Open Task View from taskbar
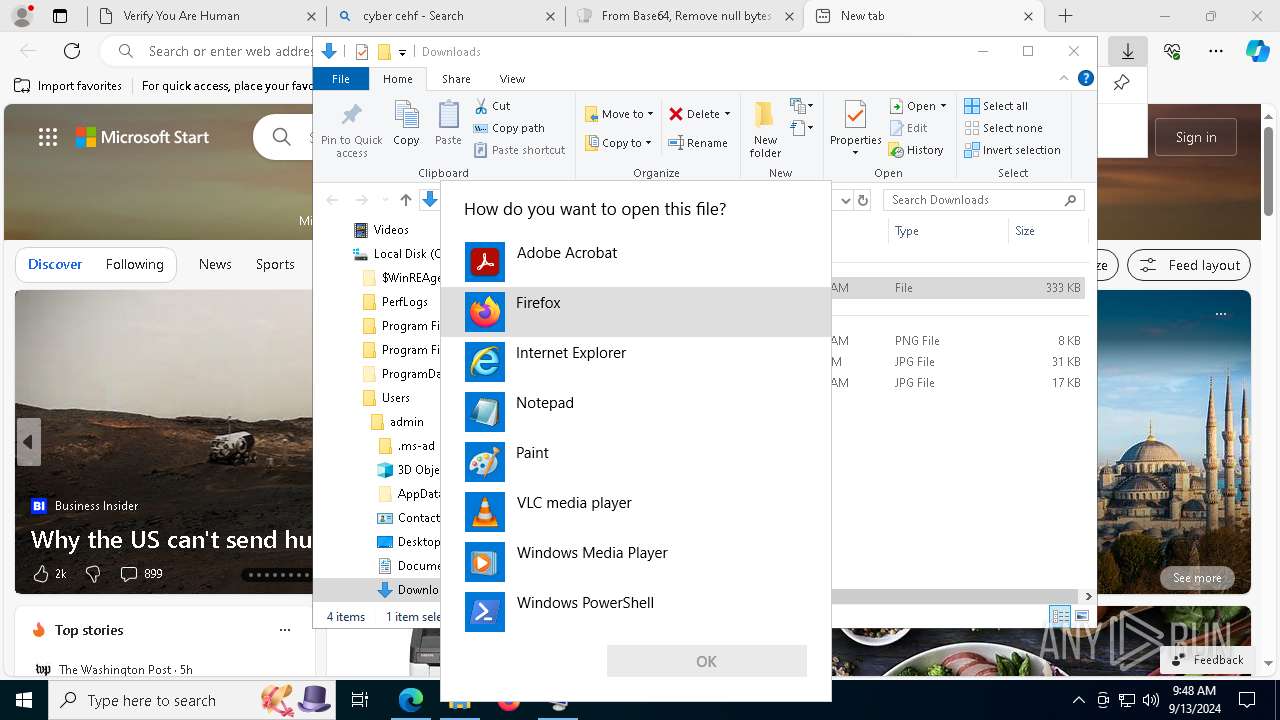This screenshot has height=720, width=1280. [360, 700]
